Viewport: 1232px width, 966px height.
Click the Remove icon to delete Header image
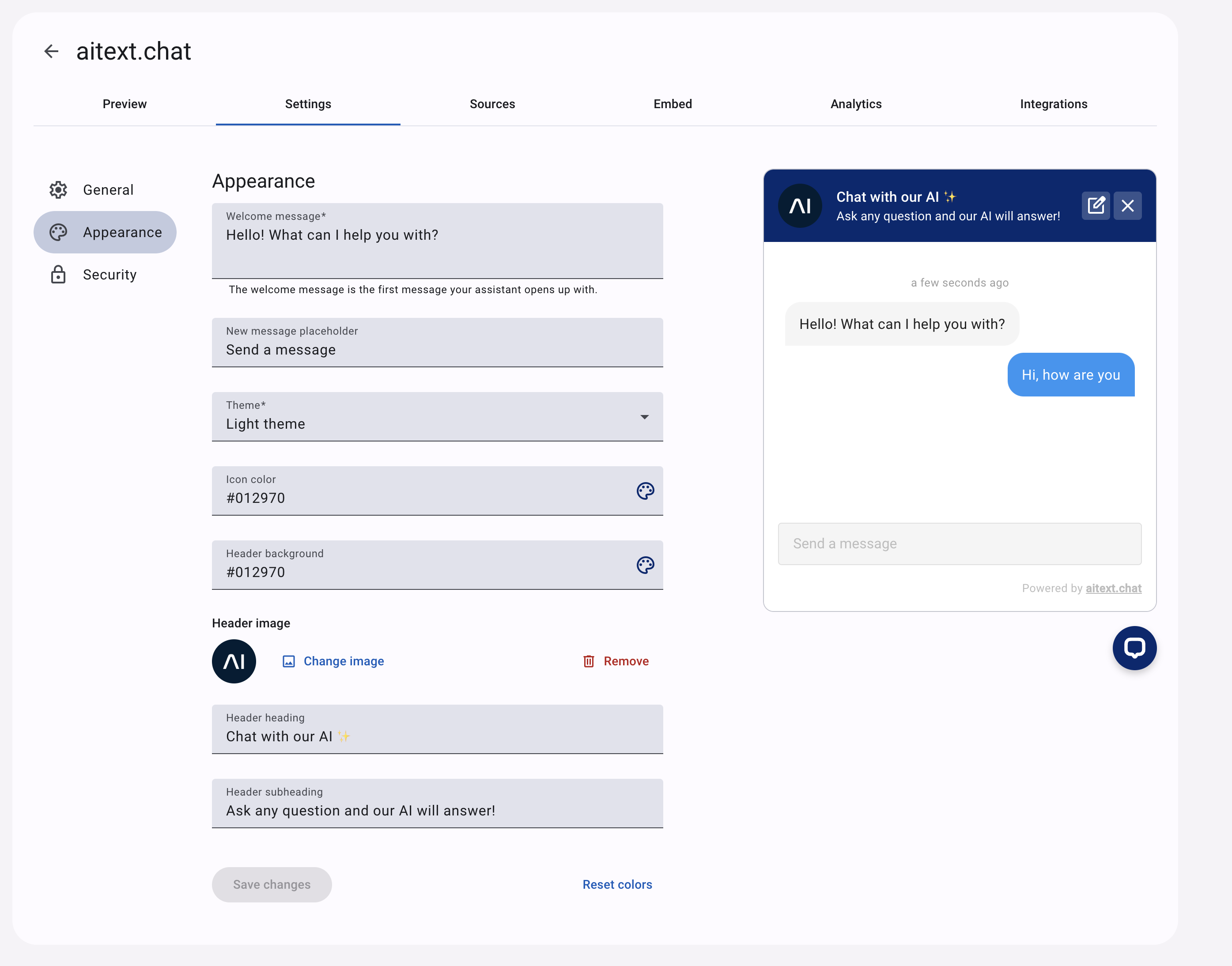(x=588, y=661)
